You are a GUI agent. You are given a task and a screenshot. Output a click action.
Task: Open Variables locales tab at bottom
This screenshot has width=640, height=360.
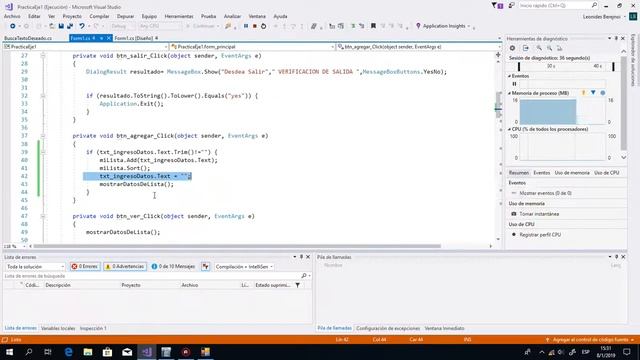[x=58, y=328]
